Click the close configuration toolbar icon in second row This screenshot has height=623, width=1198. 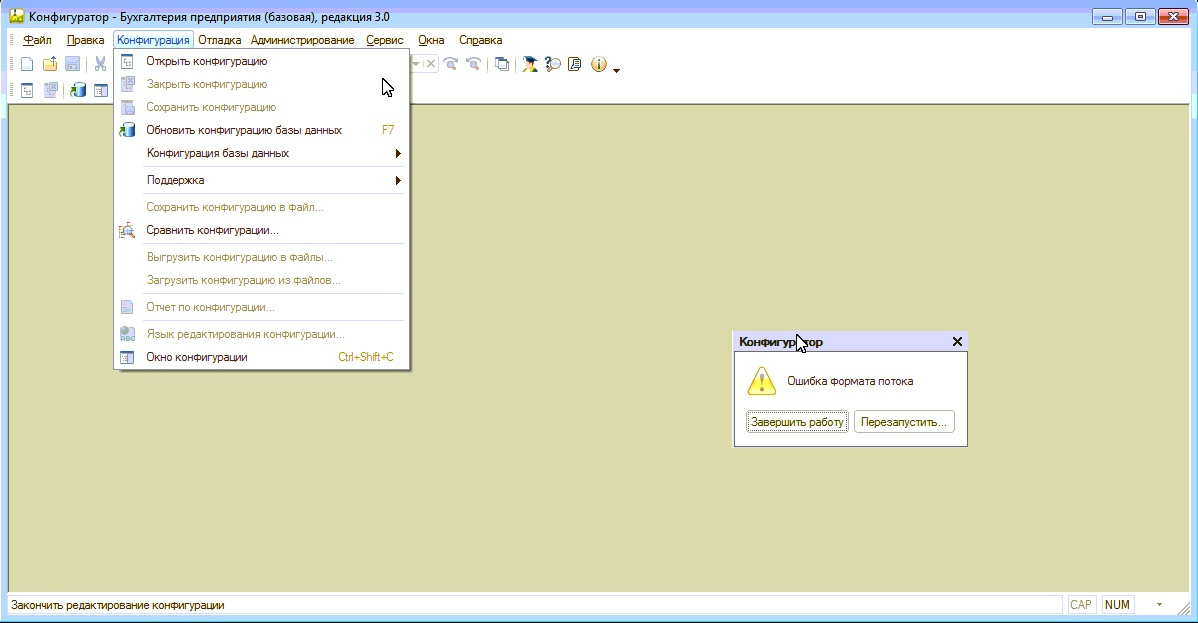point(50,90)
